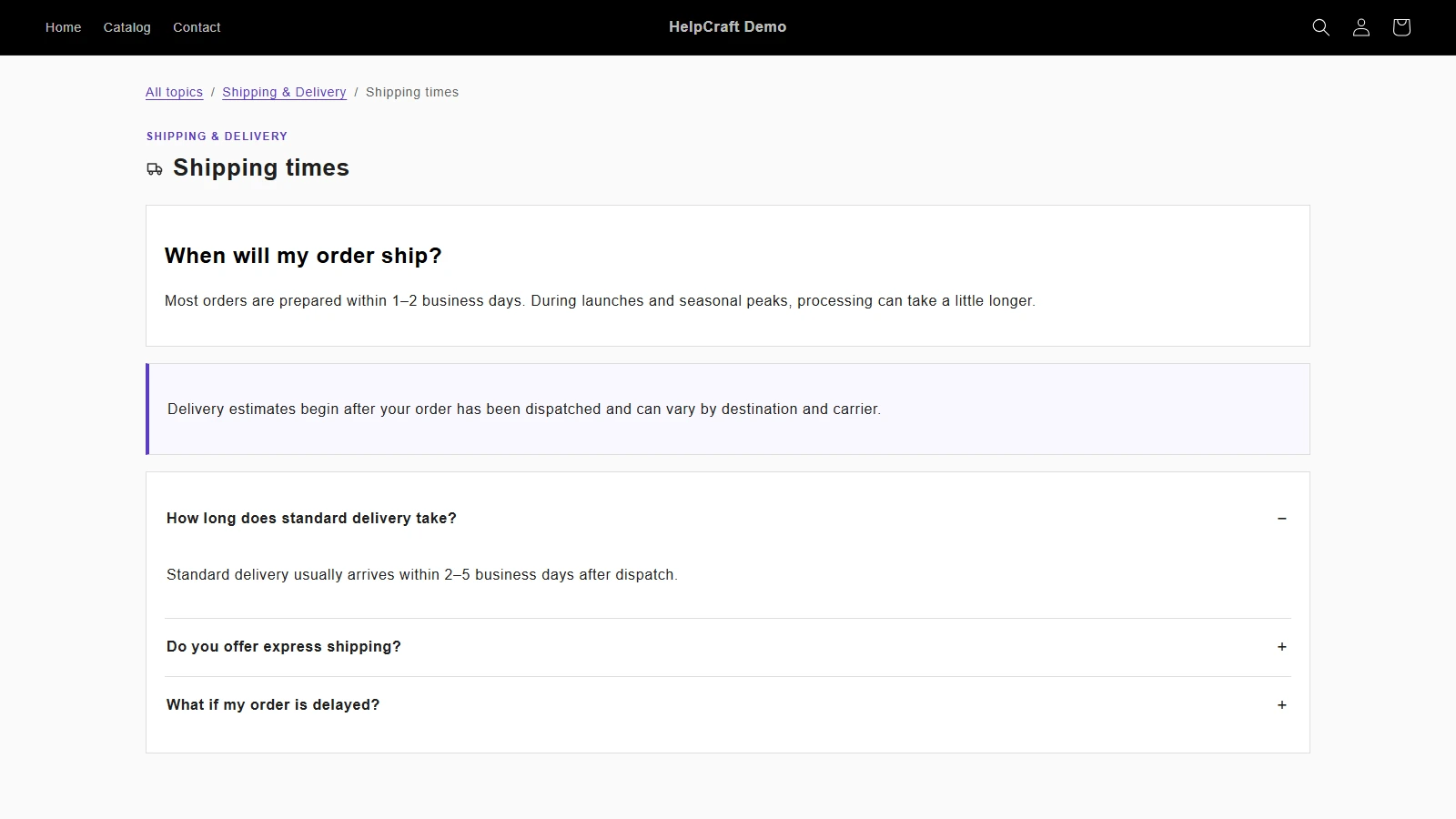Click the HelpCraft Demo store title
1456x819 pixels.
727,27
